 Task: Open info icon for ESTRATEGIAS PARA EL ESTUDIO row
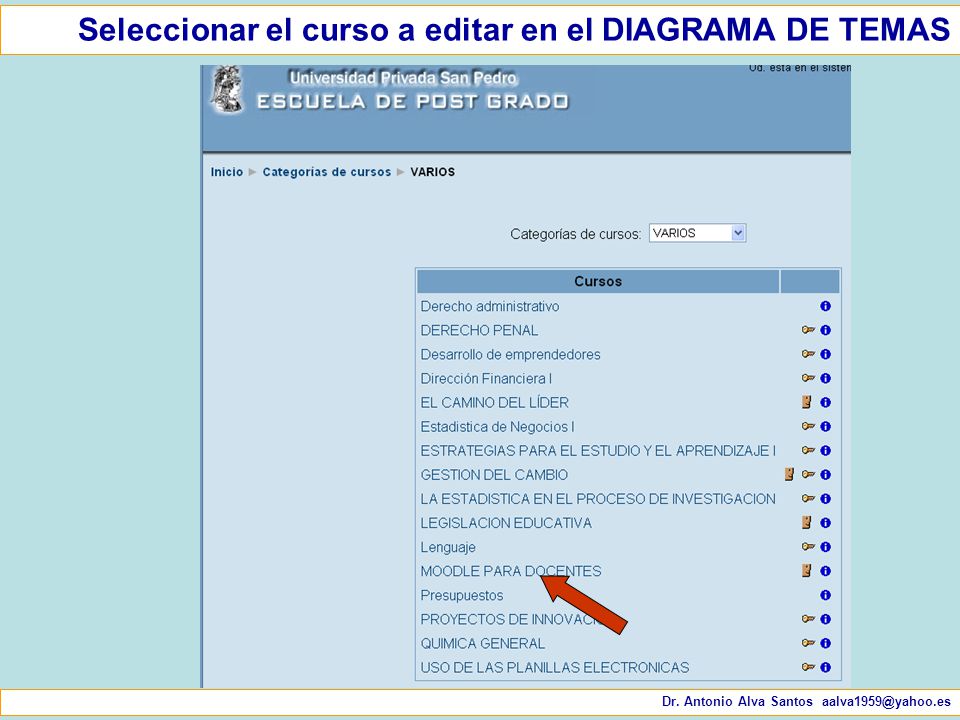825,451
